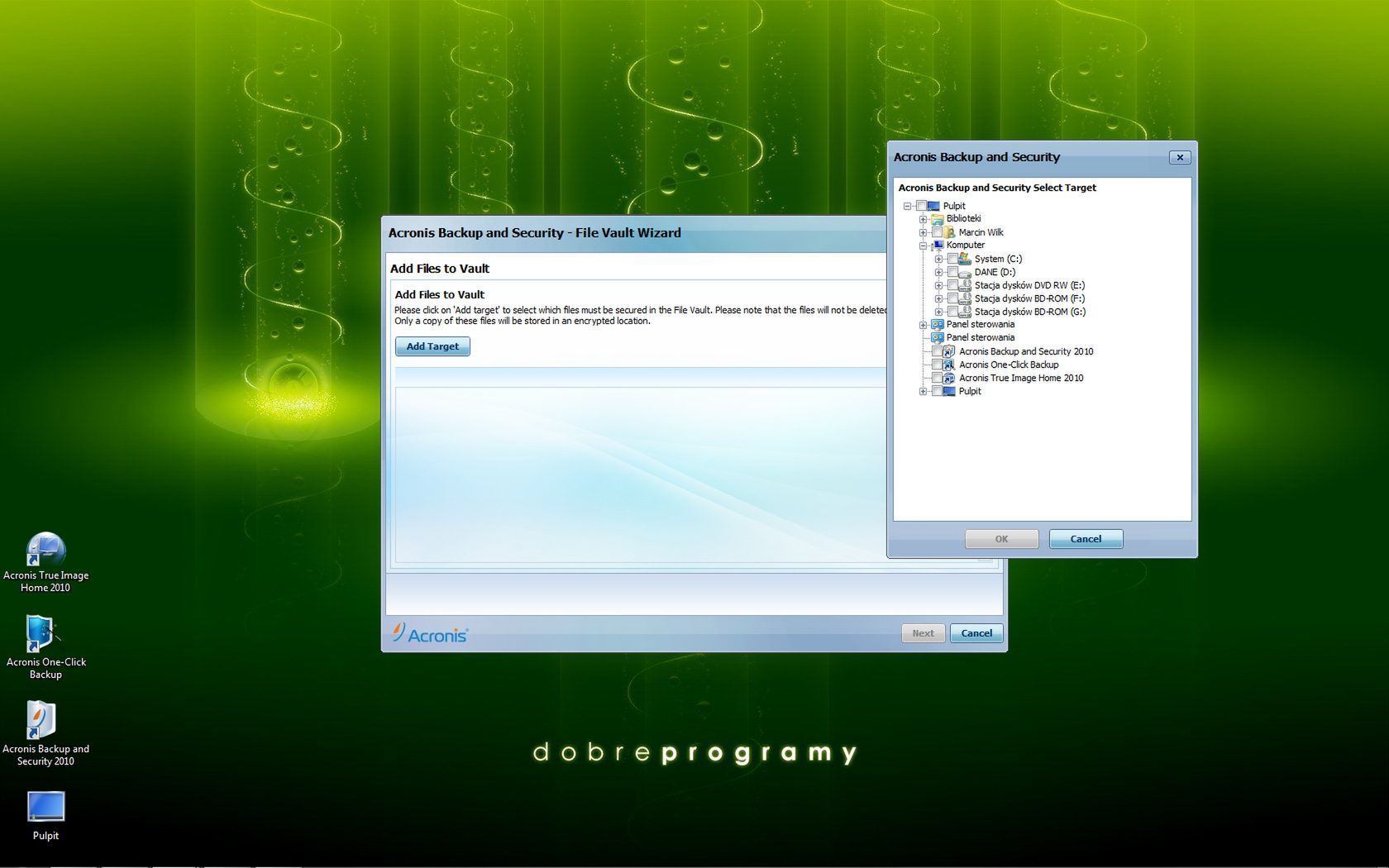Screen dimensions: 1389x868
Task: Expand the System (C:) drive node
Action: (938, 259)
